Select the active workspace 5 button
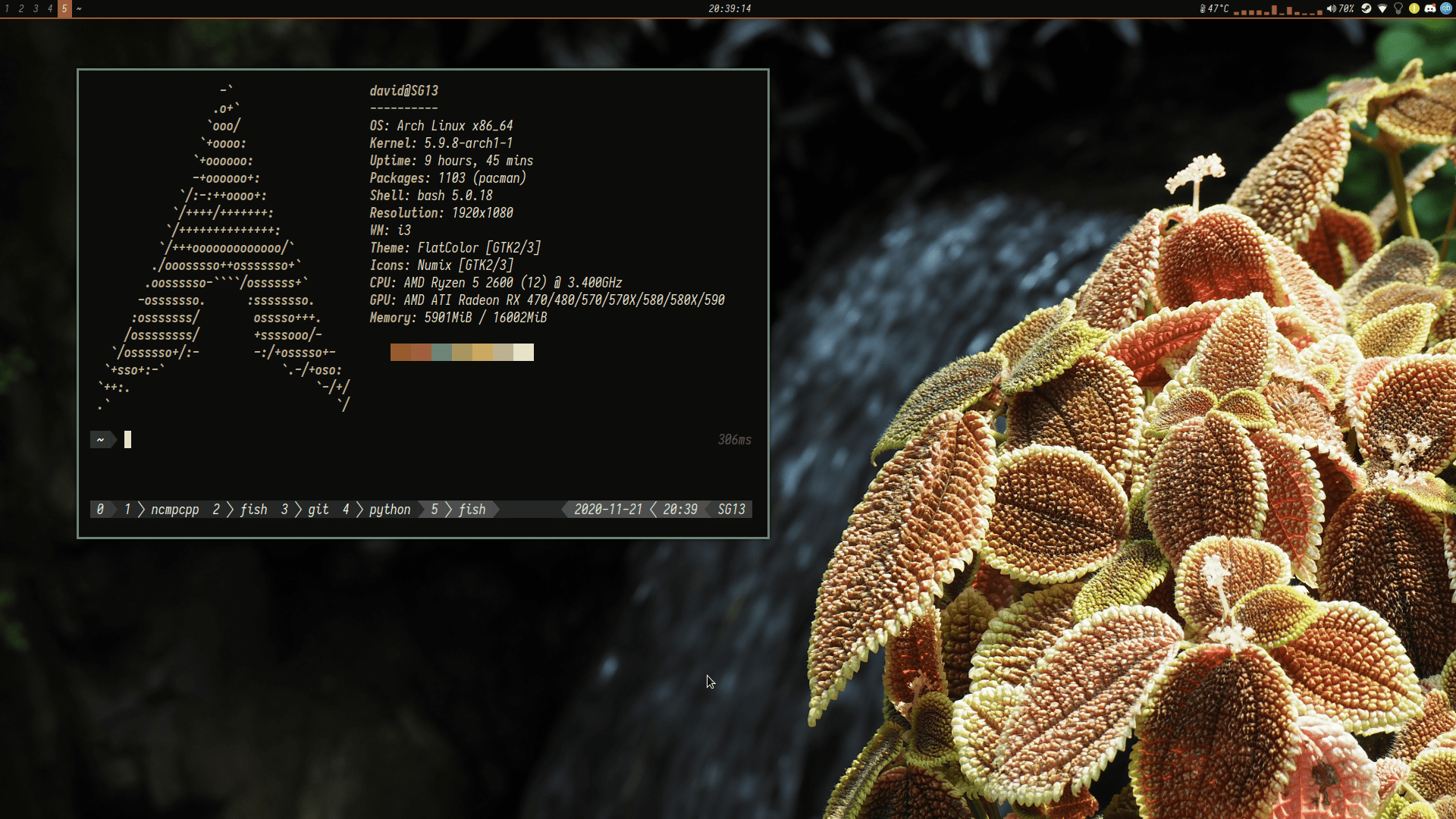 coord(64,8)
